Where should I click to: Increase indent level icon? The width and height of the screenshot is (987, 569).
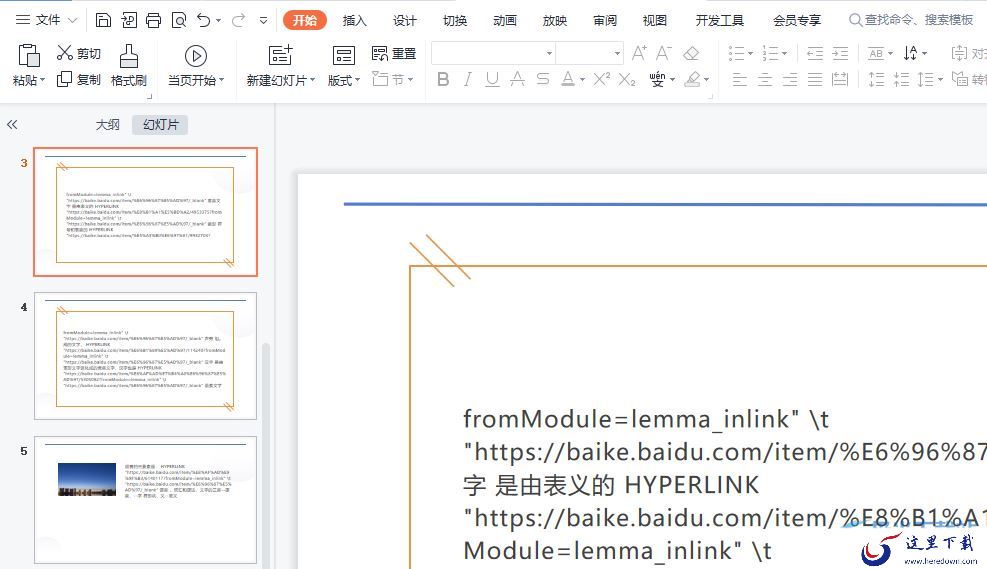(x=840, y=53)
